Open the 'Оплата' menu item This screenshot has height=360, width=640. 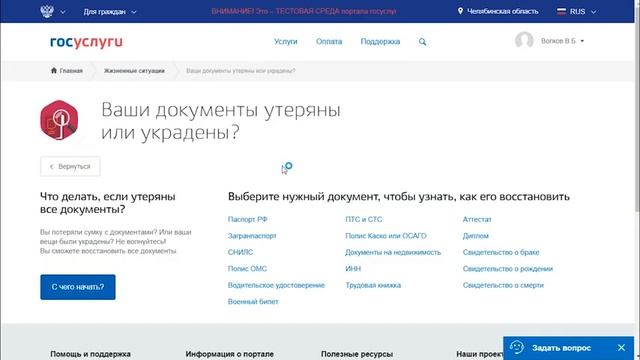pyautogui.click(x=329, y=41)
